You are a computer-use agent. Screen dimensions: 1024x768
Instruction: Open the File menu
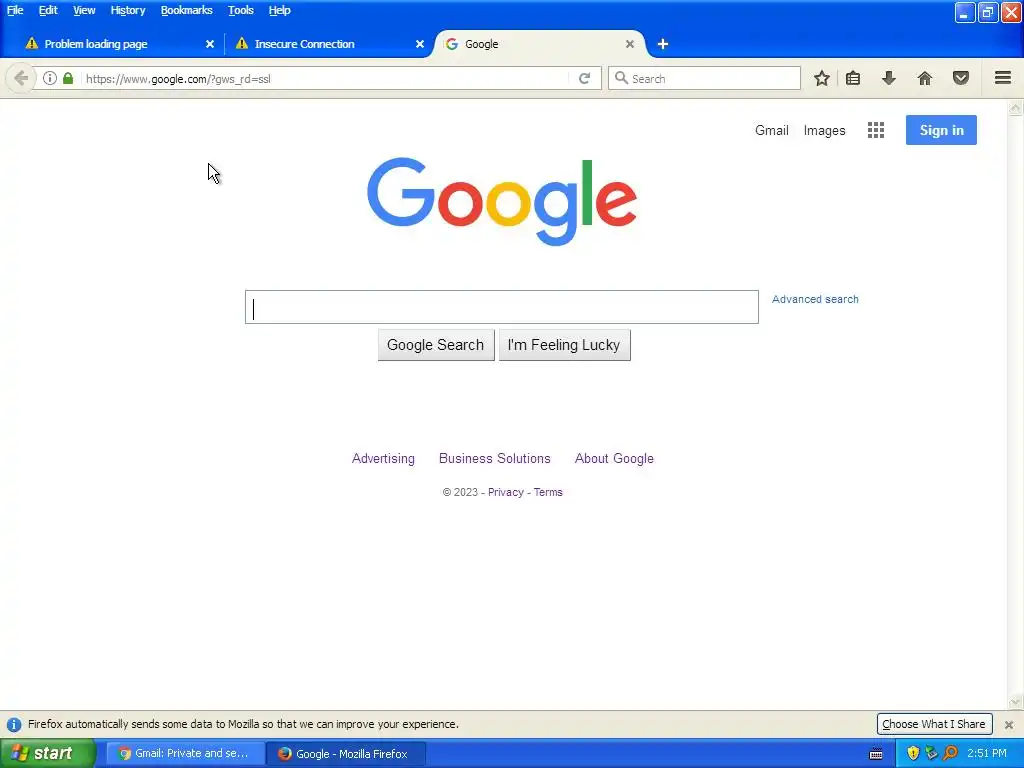pyautogui.click(x=15, y=10)
